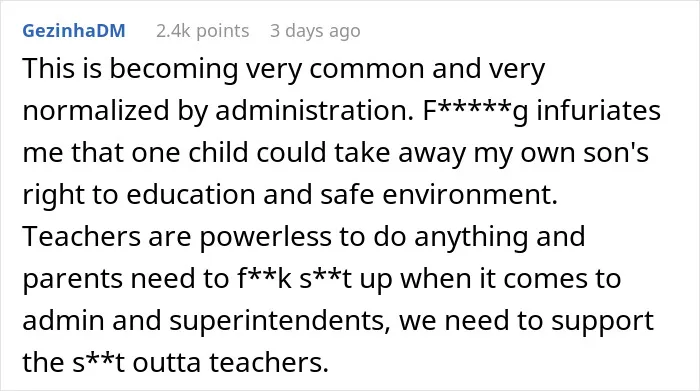Click the word 'infuriates' in the comment
This screenshot has width=700, height=391.
click(598, 110)
